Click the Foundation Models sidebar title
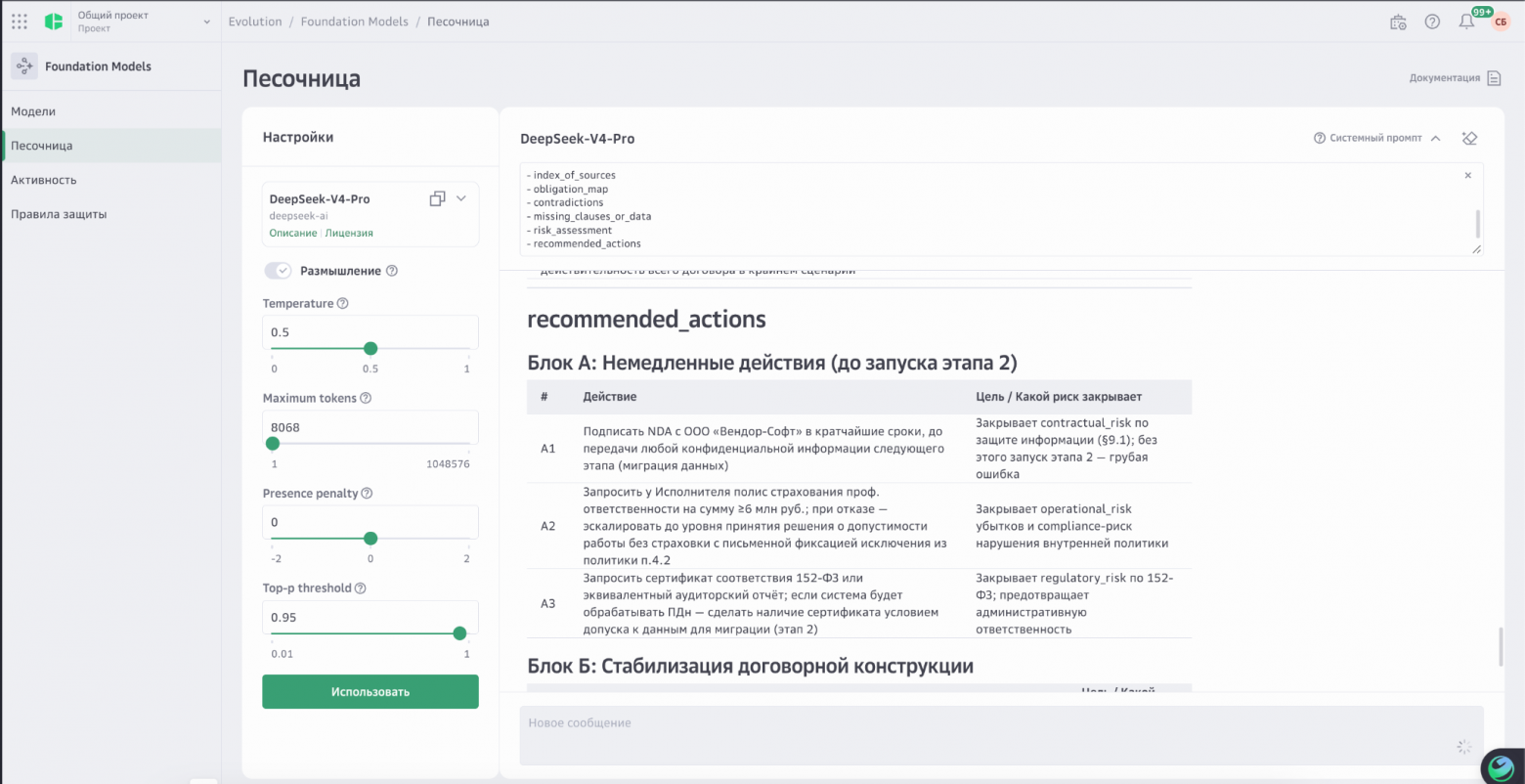The width and height of the screenshot is (1525, 784). pos(98,66)
